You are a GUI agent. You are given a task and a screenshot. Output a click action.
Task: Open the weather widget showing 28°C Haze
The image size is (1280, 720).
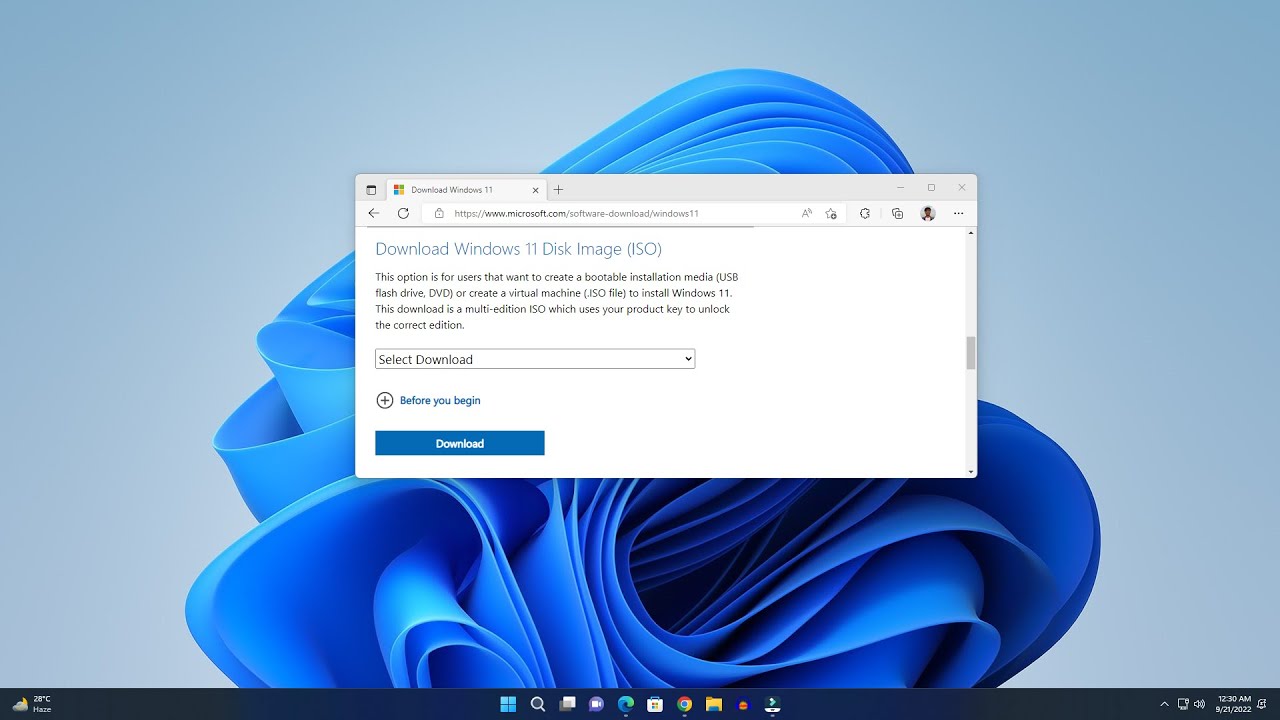point(32,704)
